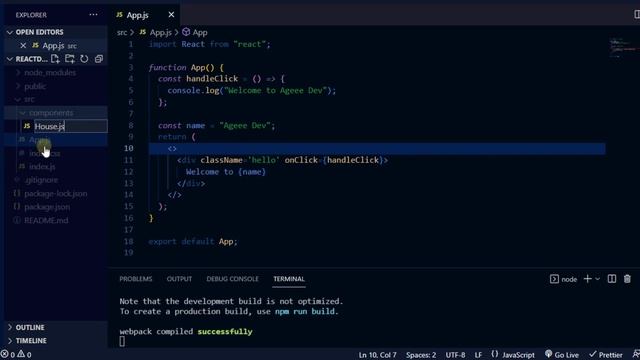Image resolution: width=640 pixels, height=360 pixels.
Task: Click Ln 10, Col 7 in status bar
Action: tap(378, 355)
